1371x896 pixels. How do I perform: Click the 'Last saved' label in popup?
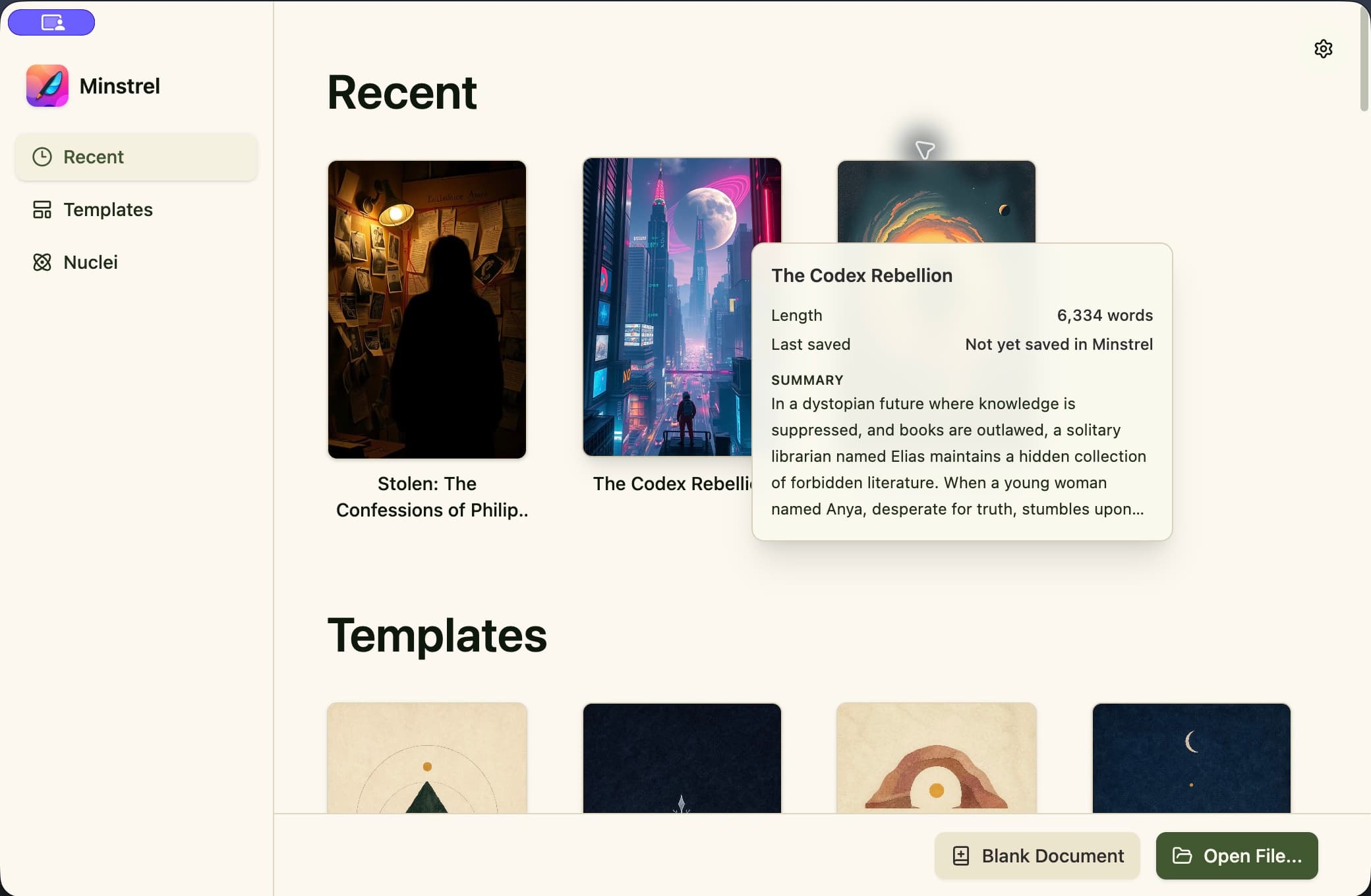810,345
